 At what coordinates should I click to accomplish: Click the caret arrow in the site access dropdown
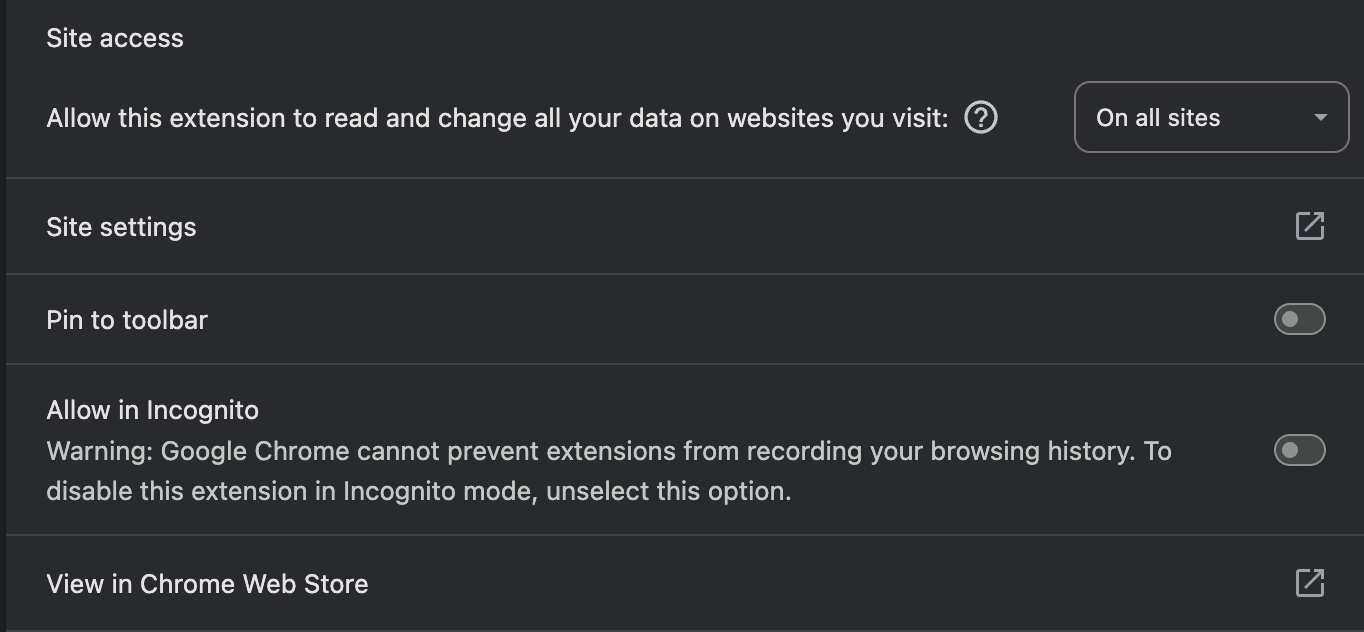[1320, 118]
